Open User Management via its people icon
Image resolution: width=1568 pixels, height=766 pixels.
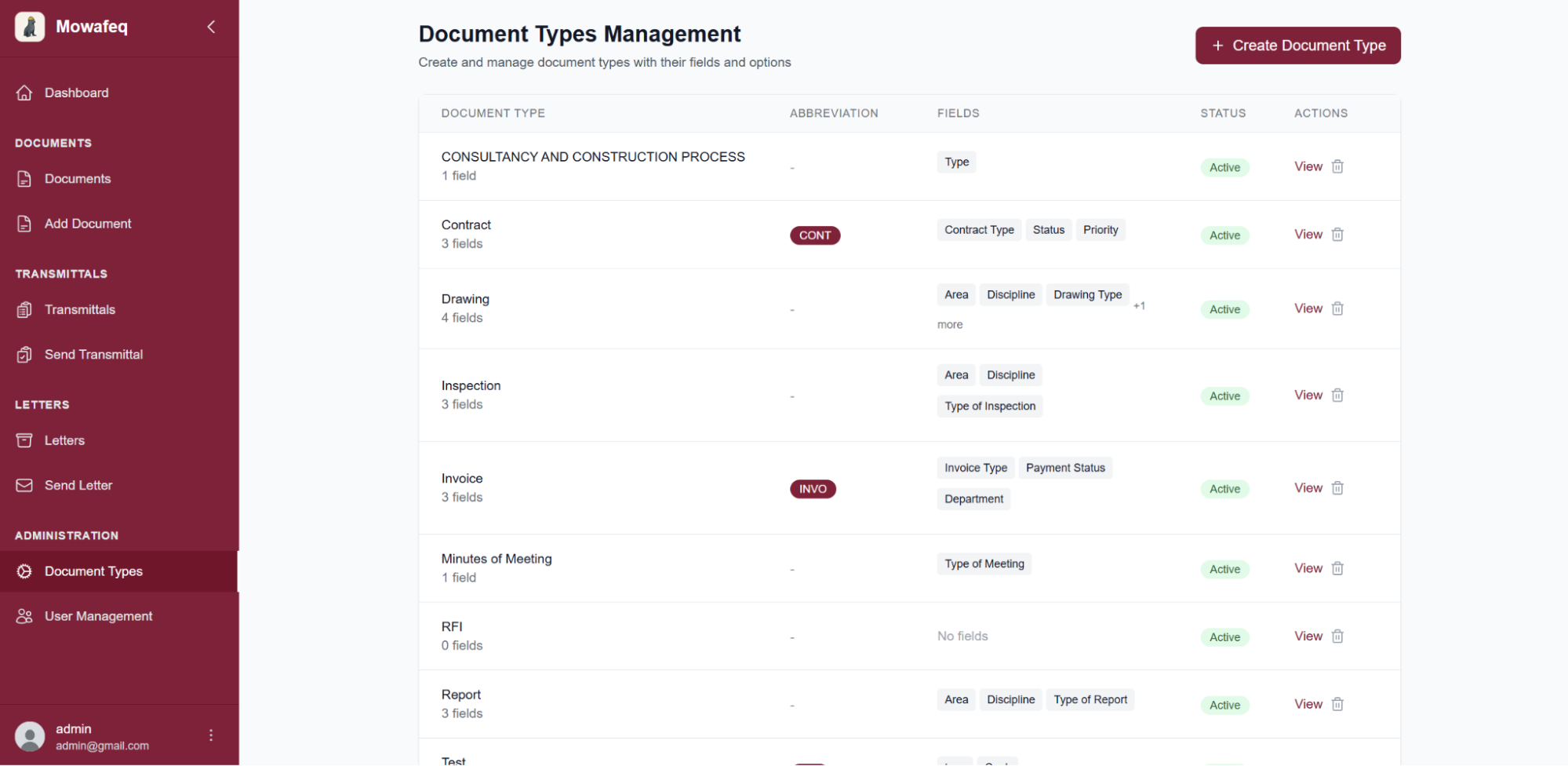tap(24, 616)
